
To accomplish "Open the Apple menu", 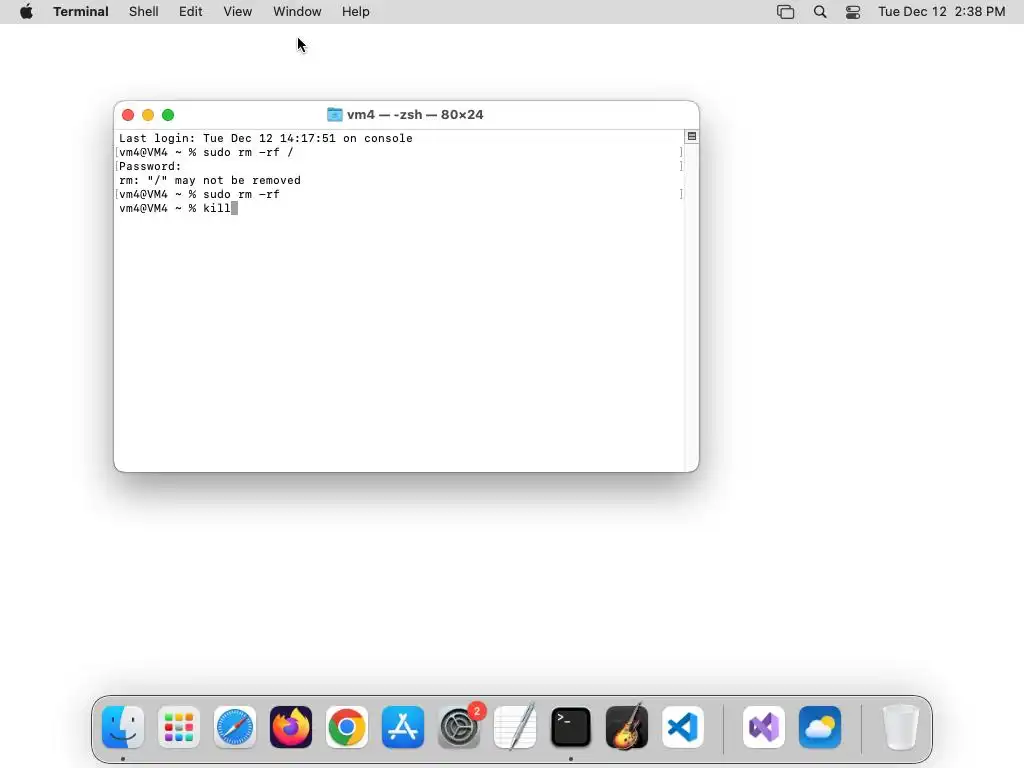I will (26, 12).
